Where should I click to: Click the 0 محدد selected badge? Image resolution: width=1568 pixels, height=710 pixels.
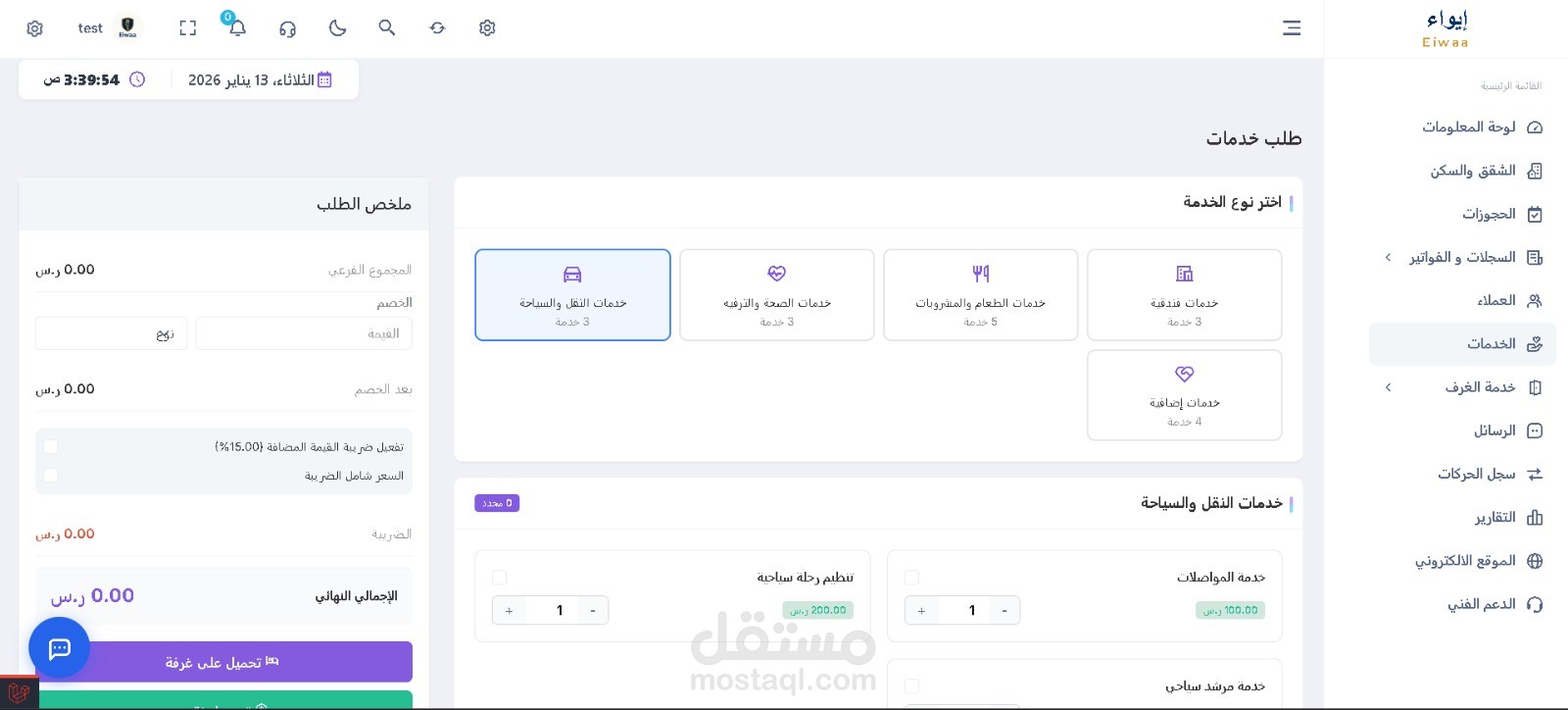(497, 503)
